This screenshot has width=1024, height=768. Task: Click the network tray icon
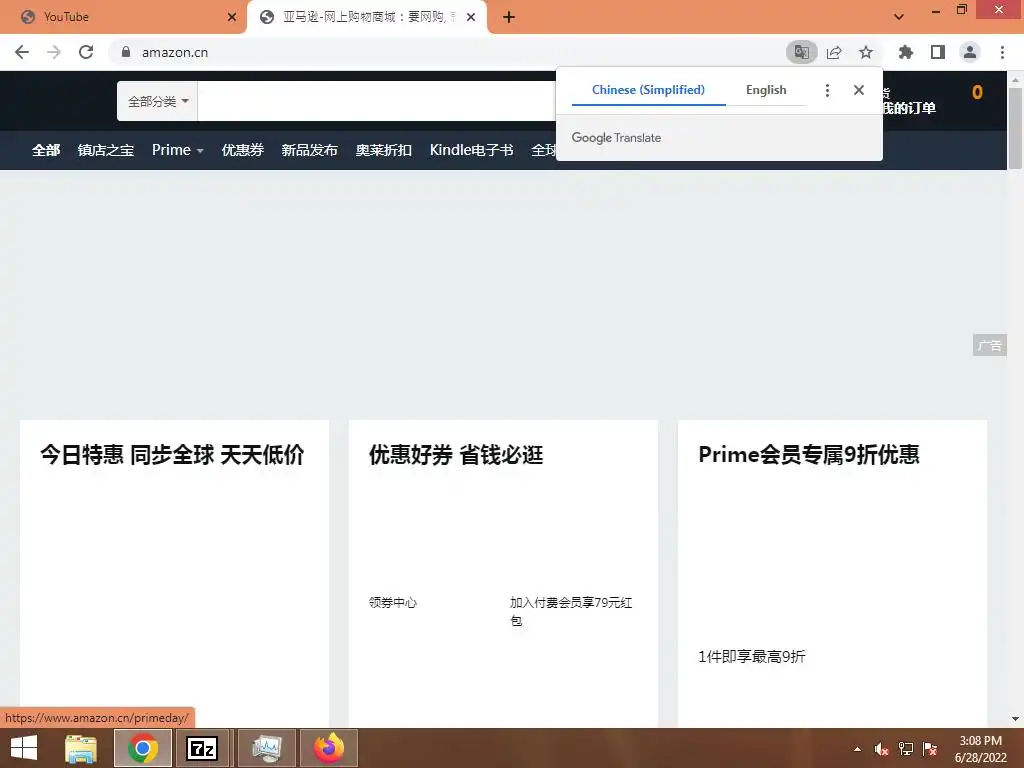click(906, 749)
